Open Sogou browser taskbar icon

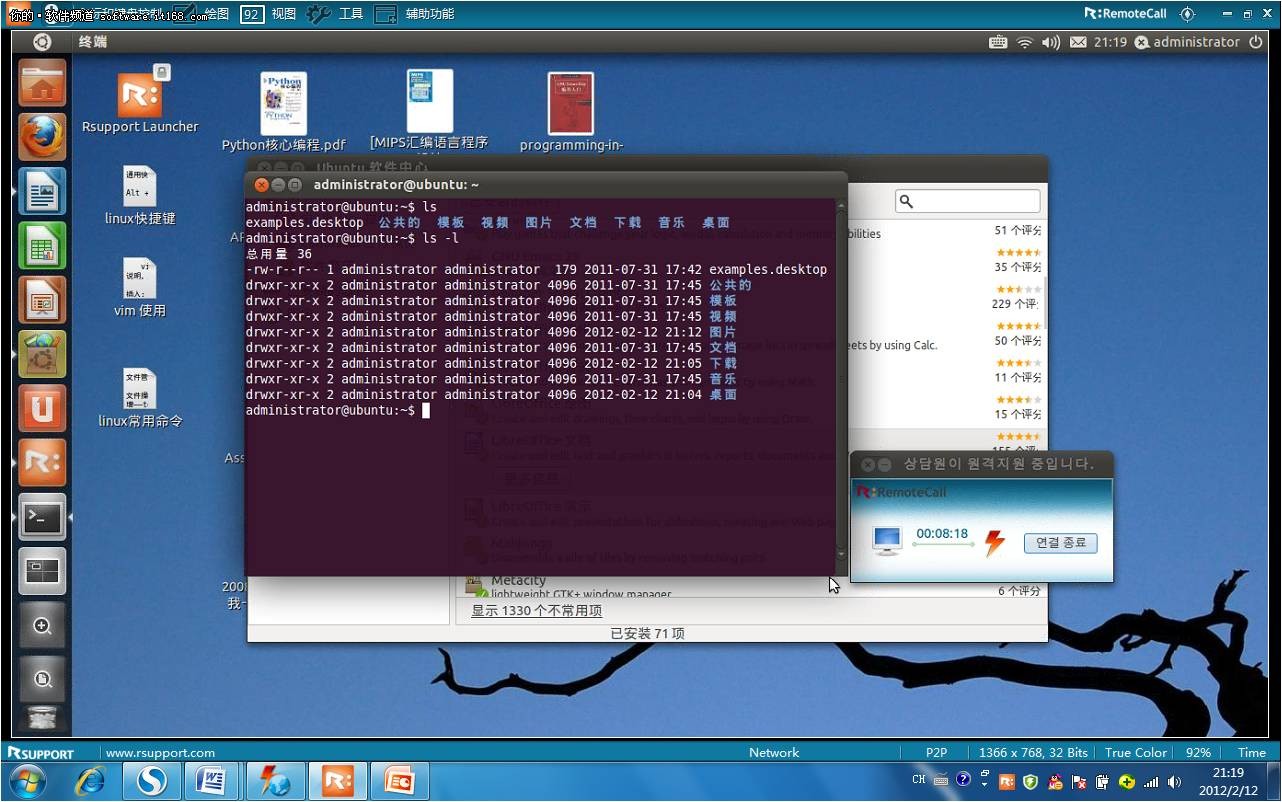[x=151, y=781]
